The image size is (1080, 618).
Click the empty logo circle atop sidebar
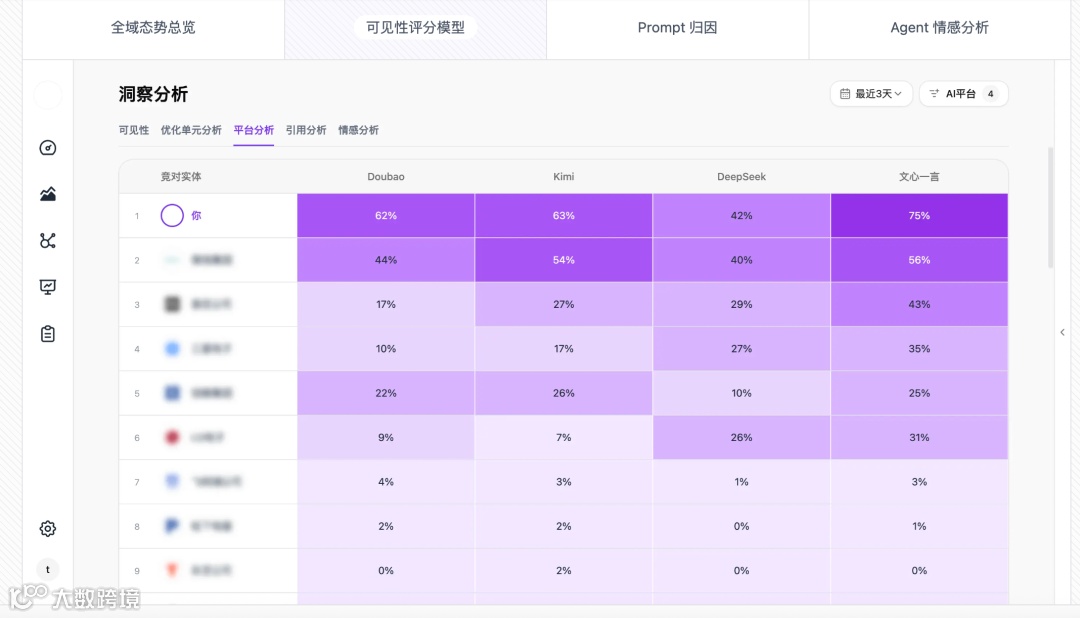[x=48, y=96]
